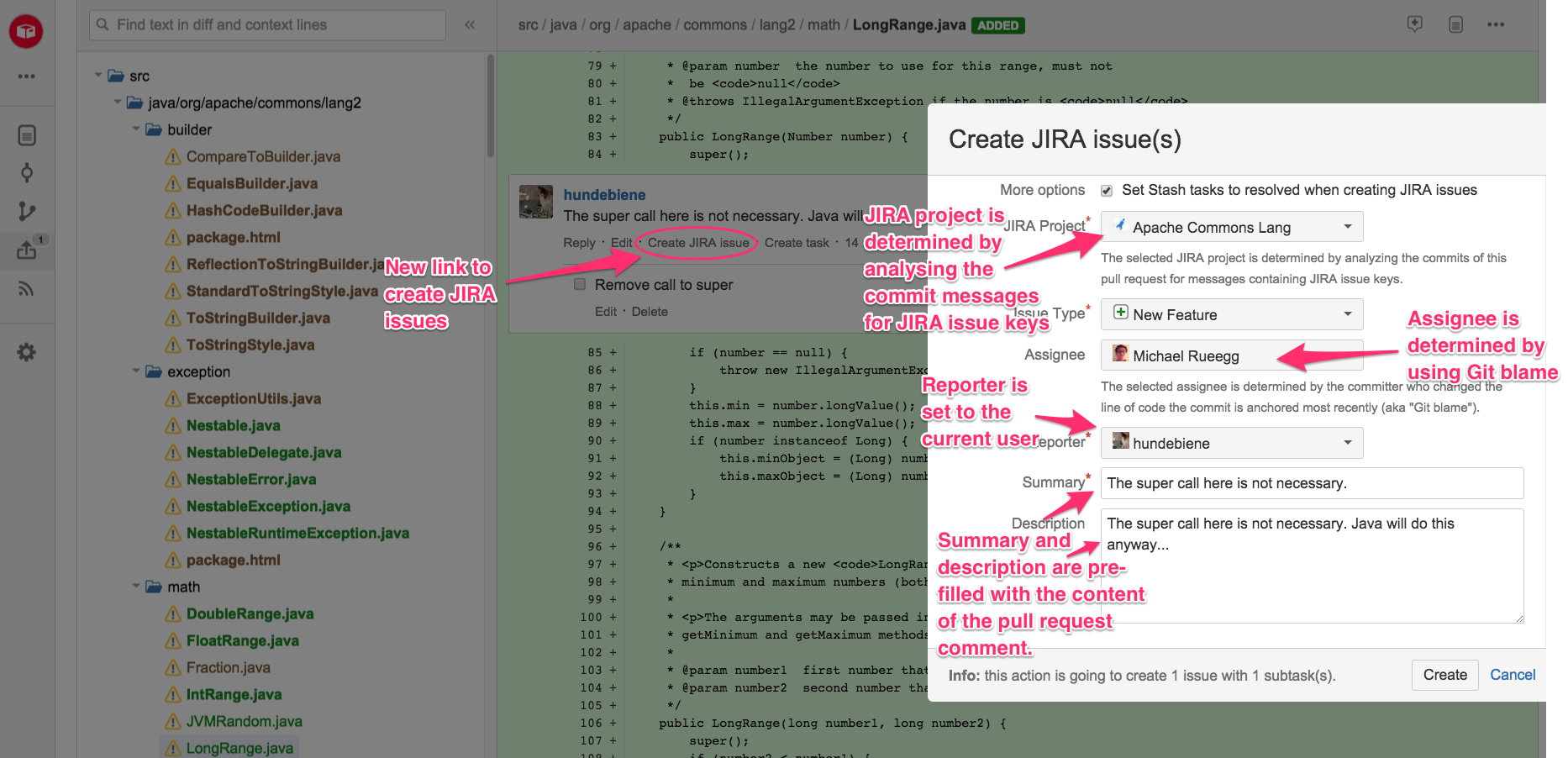Collapse the math folder arrow

[136, 587]
